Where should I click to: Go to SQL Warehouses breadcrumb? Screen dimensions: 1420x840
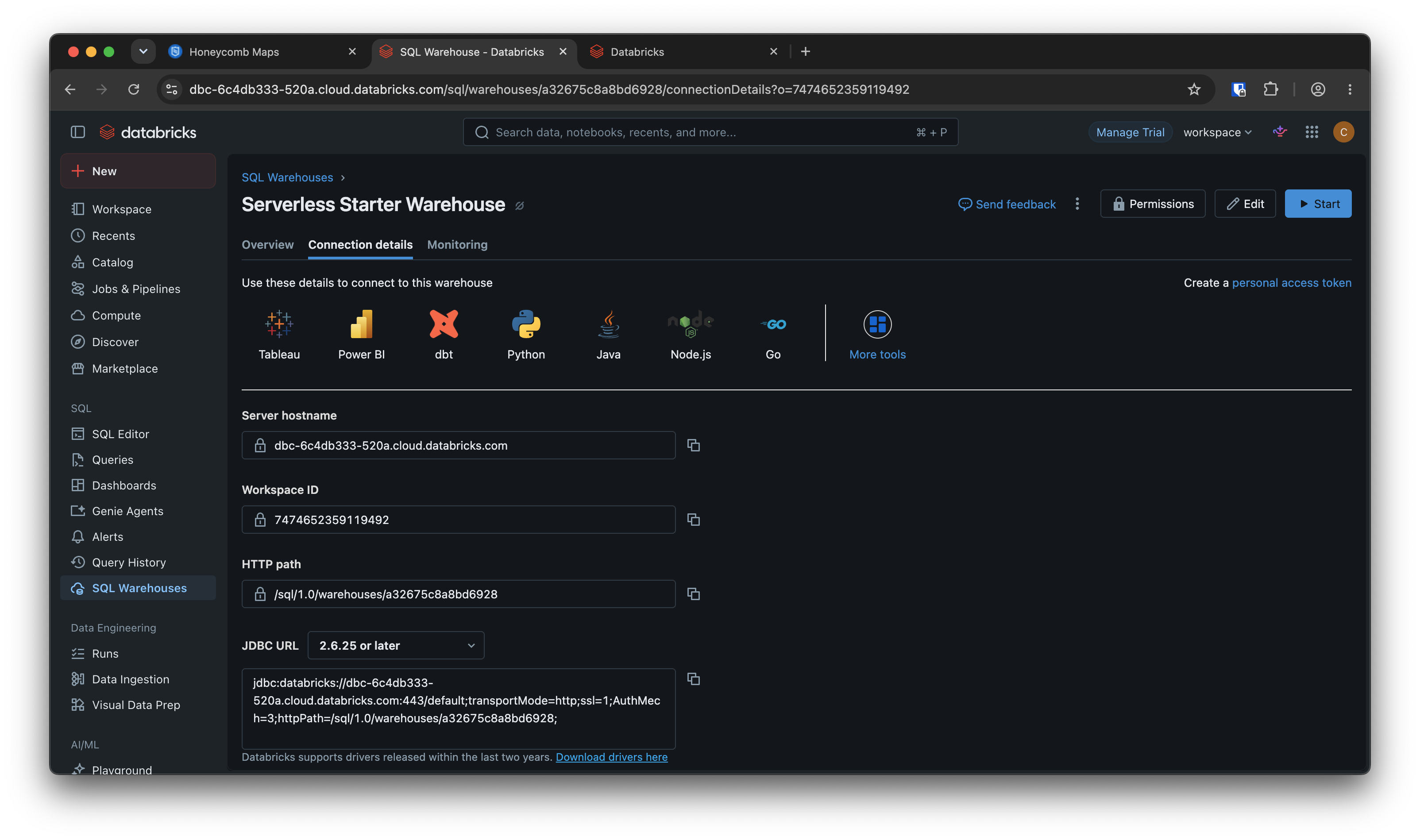(x=287, y=177)
